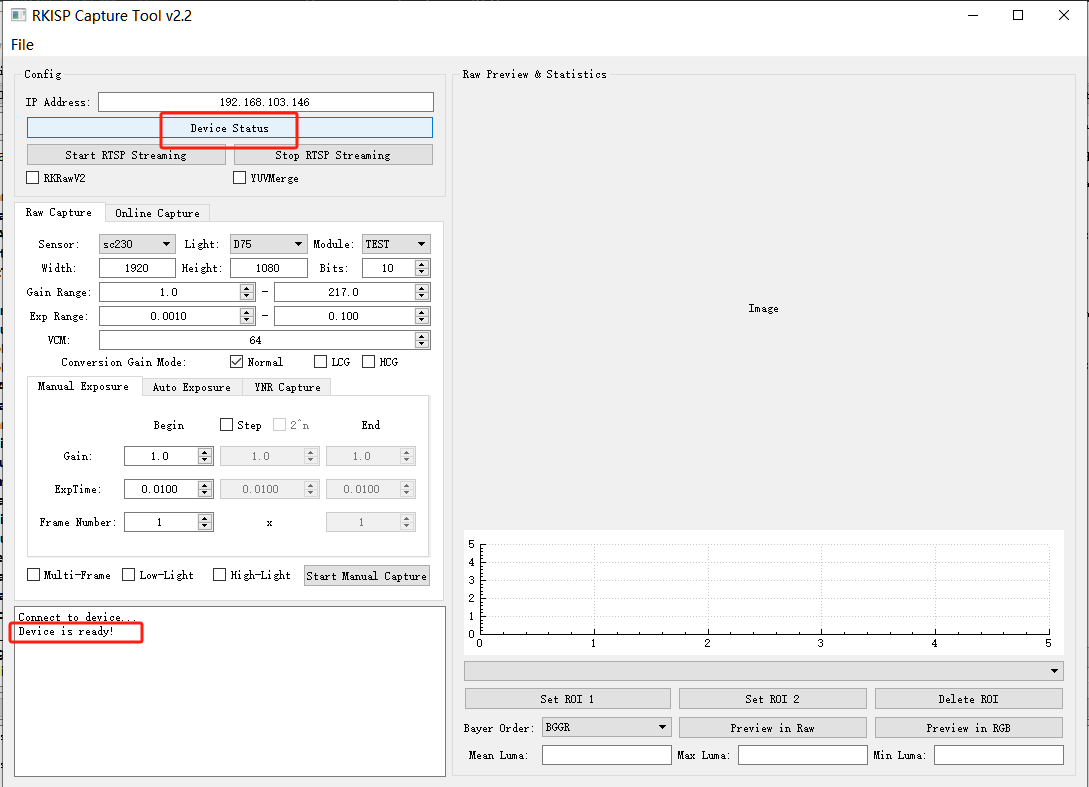Expand the wide dropdown below the histogram
1089x787 pixels.
(763, 671)
